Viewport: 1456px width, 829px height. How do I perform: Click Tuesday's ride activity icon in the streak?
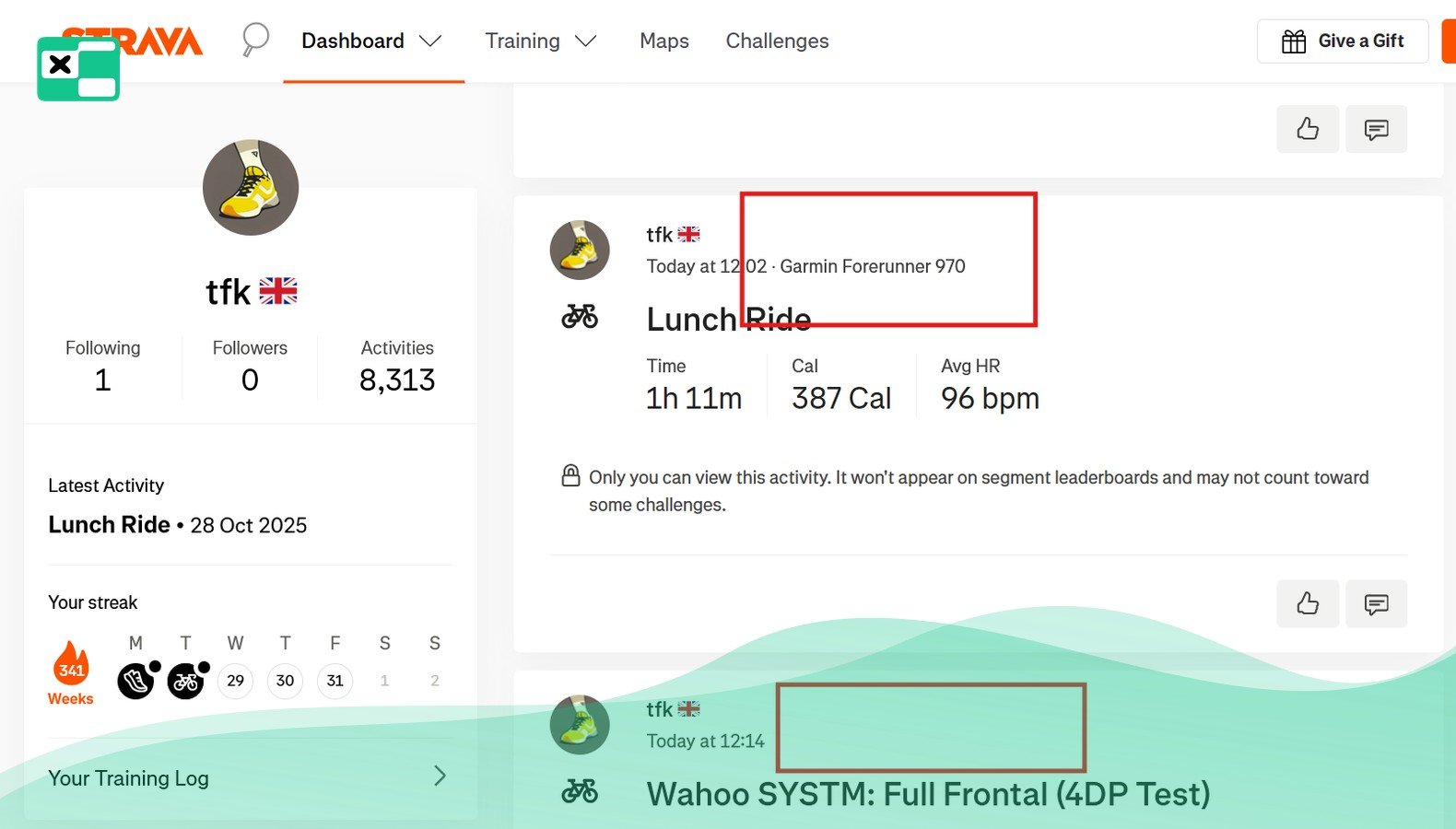185,681
